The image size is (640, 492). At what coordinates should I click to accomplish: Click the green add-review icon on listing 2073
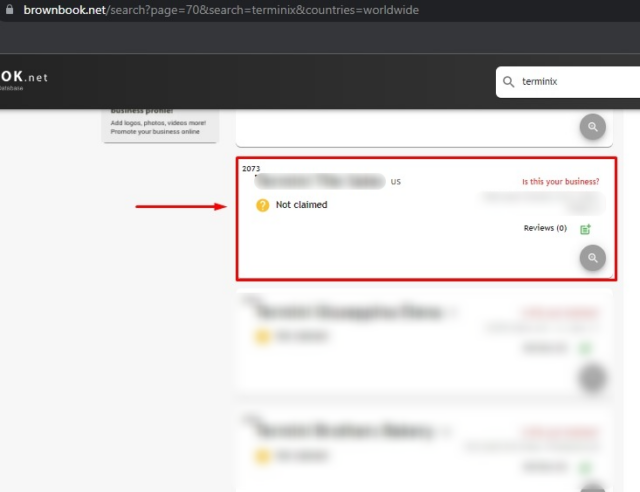(x=586, y=229)
